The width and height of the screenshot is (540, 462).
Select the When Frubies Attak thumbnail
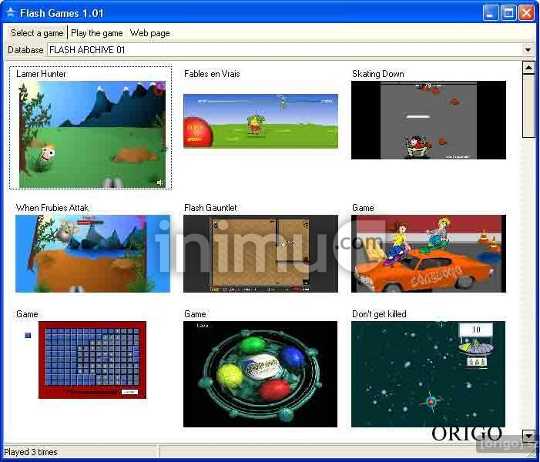point(93,254)
